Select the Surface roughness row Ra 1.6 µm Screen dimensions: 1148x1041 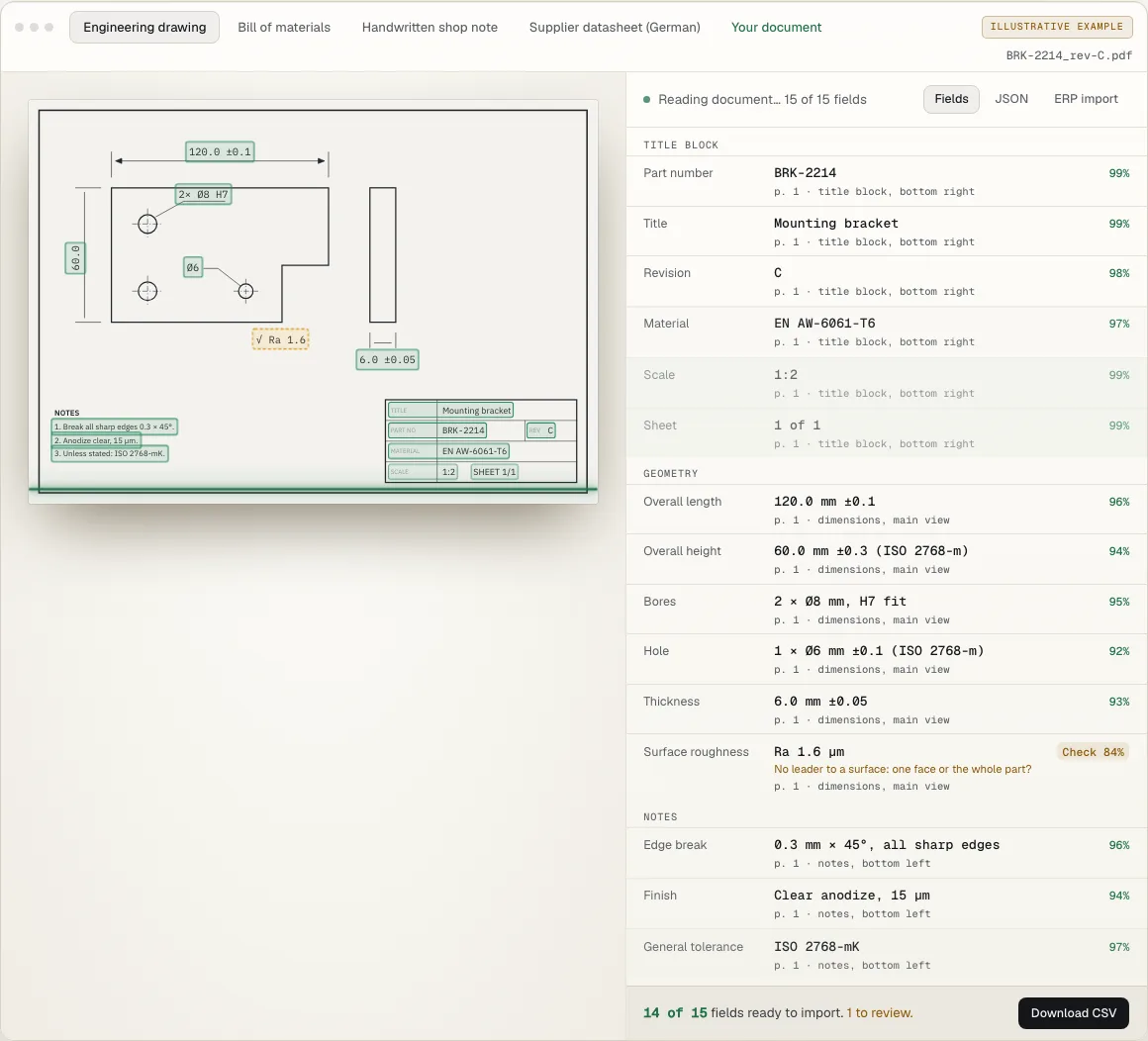click(x=887, y=768)
